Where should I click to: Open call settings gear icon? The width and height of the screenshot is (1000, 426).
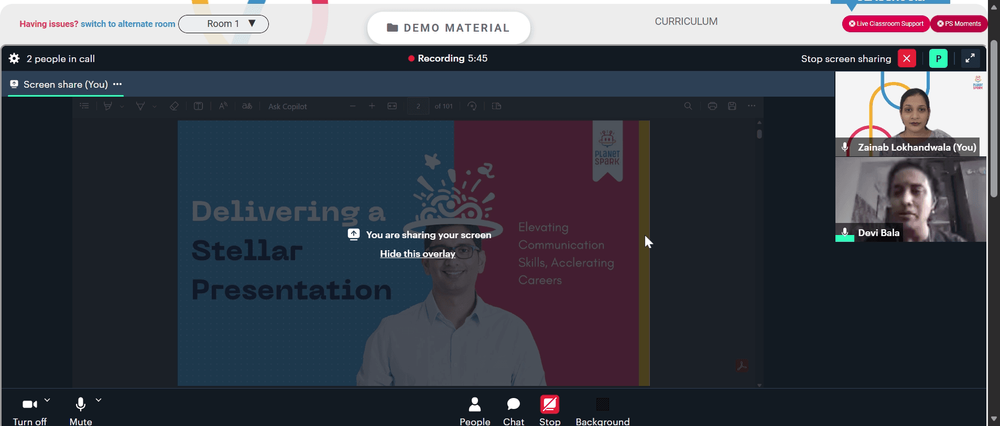(14, 59)
